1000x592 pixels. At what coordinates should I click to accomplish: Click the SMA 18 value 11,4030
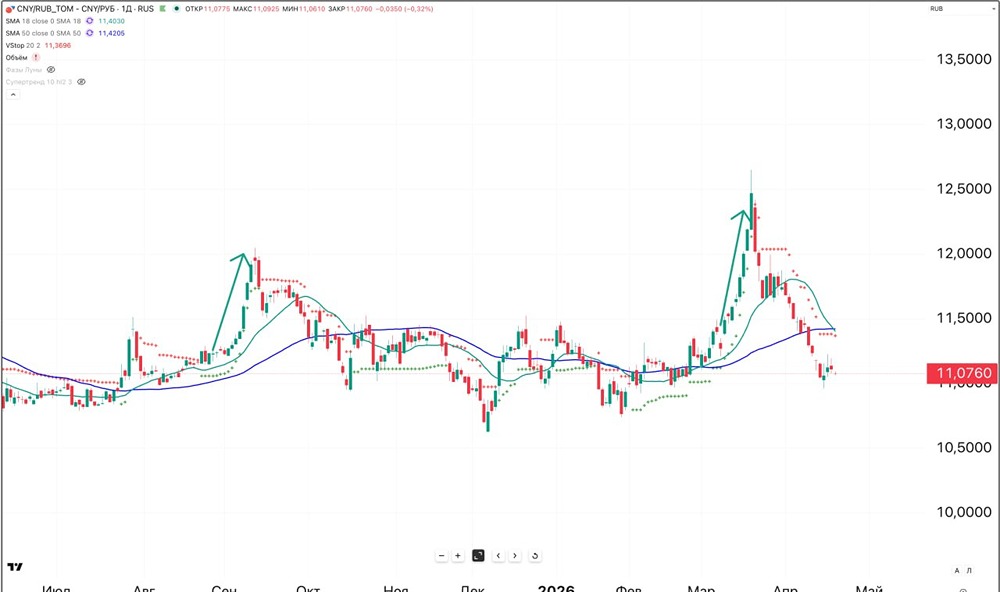[112, 21]
